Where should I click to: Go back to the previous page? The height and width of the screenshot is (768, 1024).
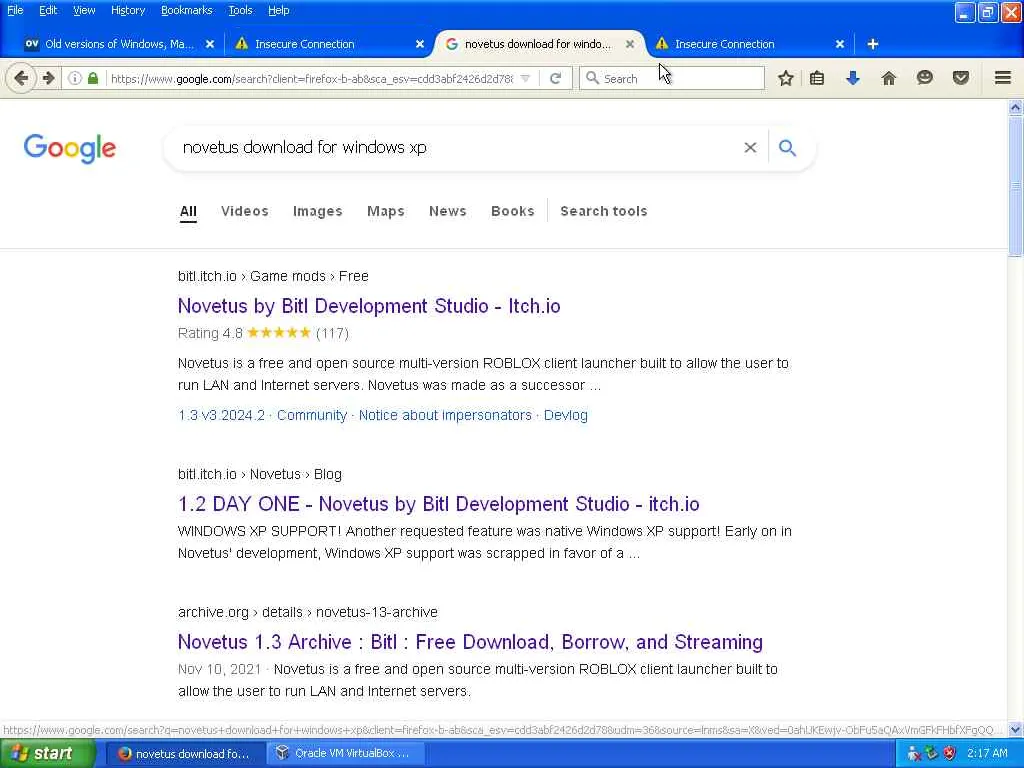pyautogui.click(x=21, y=78)
